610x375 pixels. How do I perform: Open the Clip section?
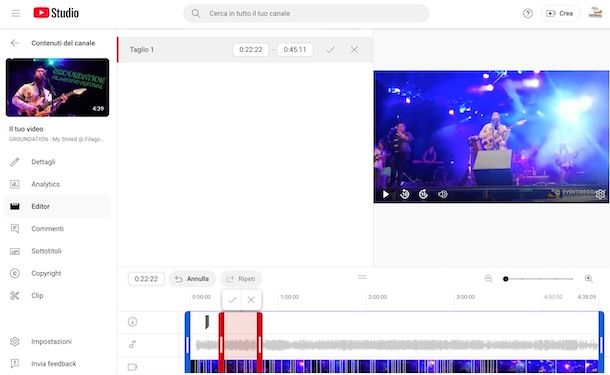click(57, 295)
